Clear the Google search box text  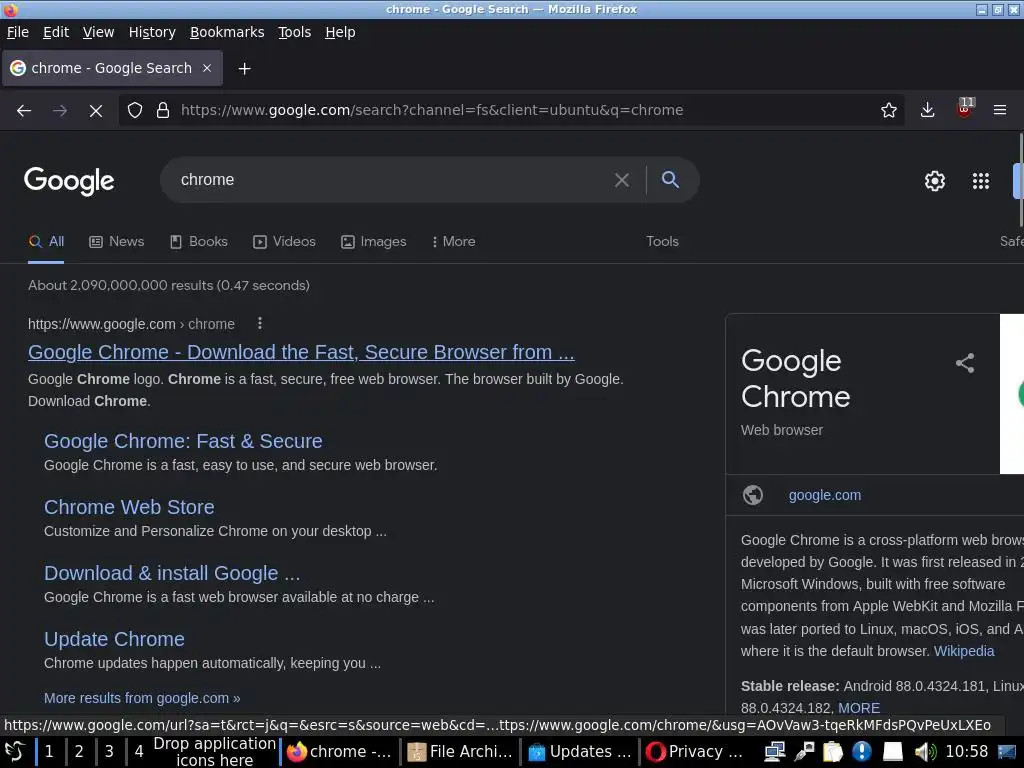pos(622,180)
